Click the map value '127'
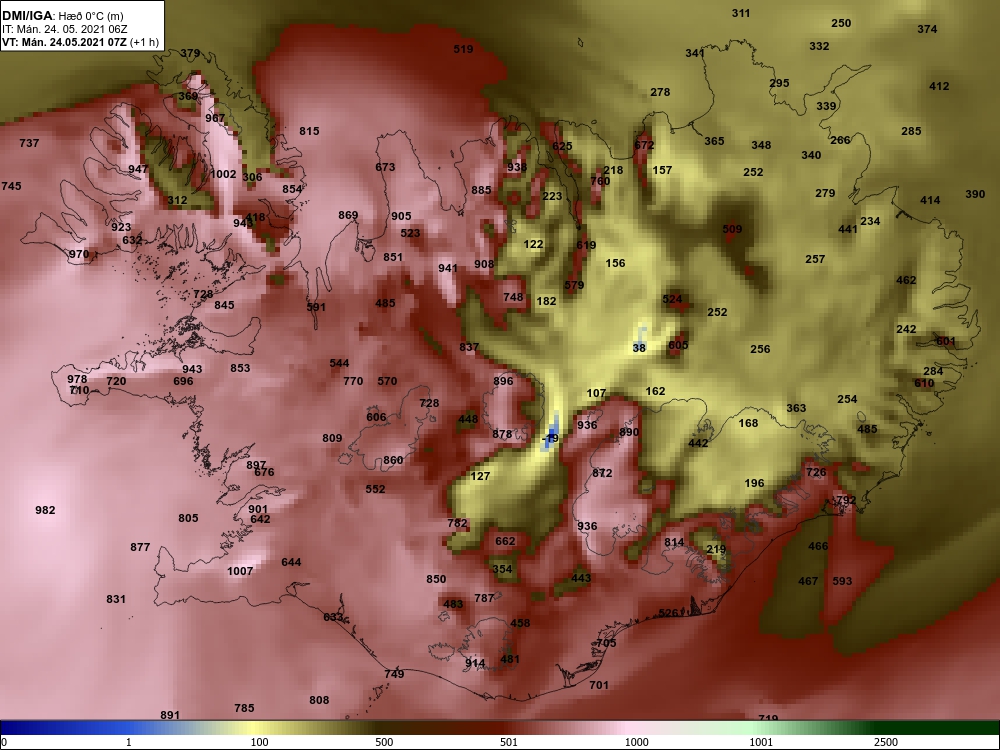The height and width of the screenshot is (750, 1000). coord(480,476)
